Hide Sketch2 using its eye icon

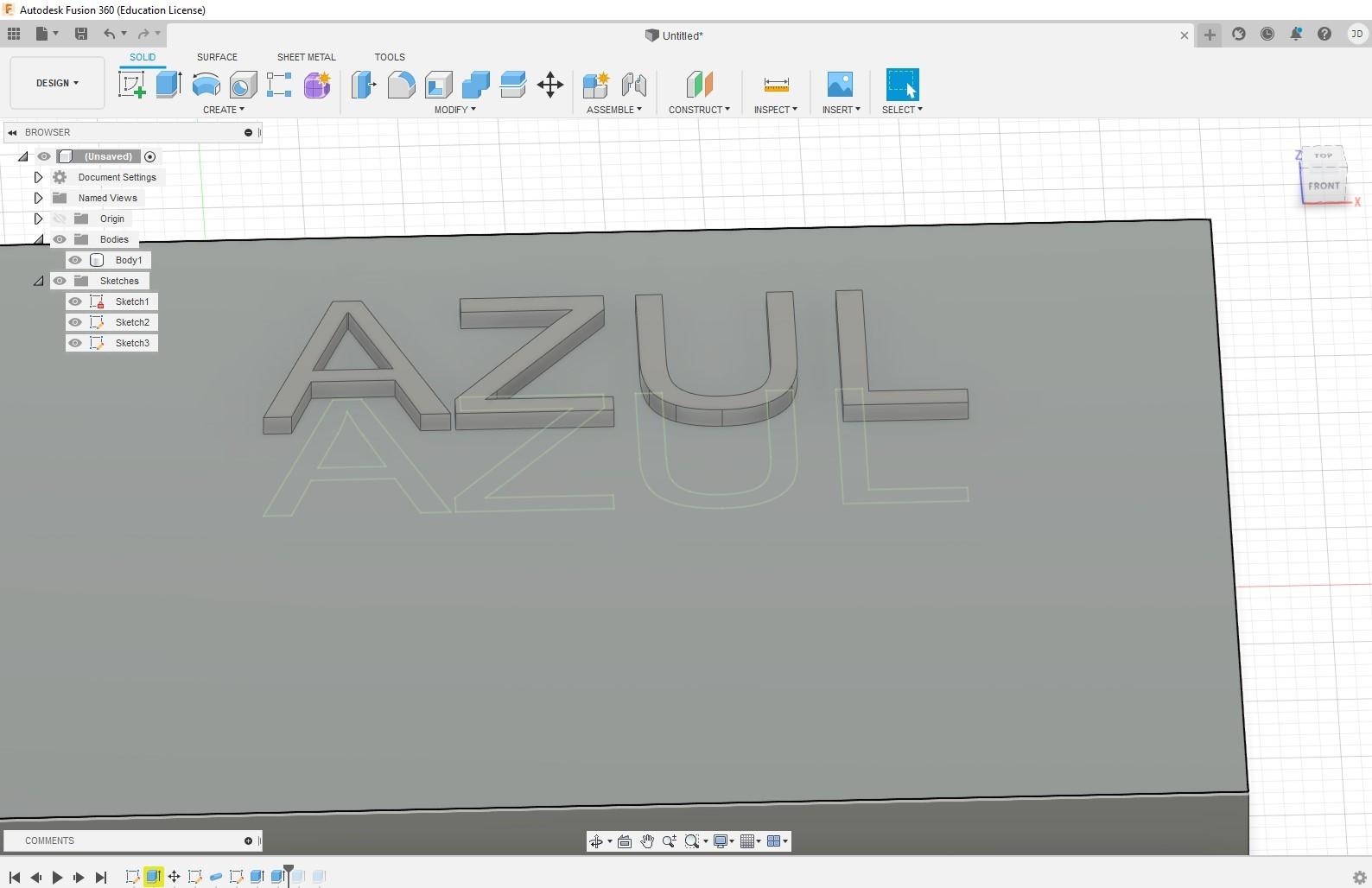(x=75, y=322)
